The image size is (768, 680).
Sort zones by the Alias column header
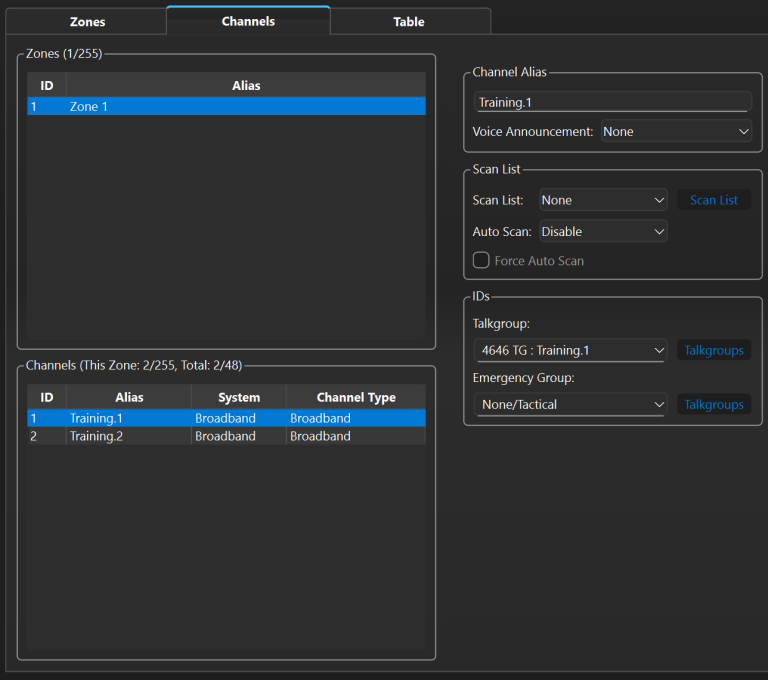tap(246, 86)
